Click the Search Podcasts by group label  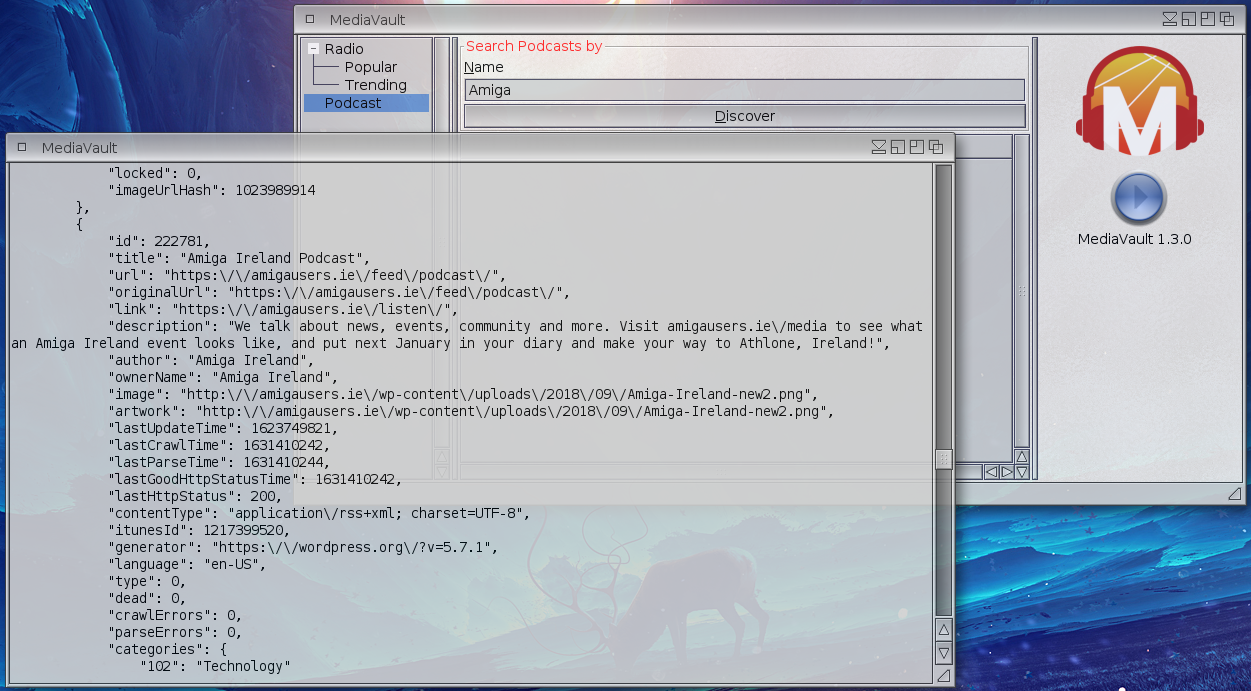[x=534, y=46]
